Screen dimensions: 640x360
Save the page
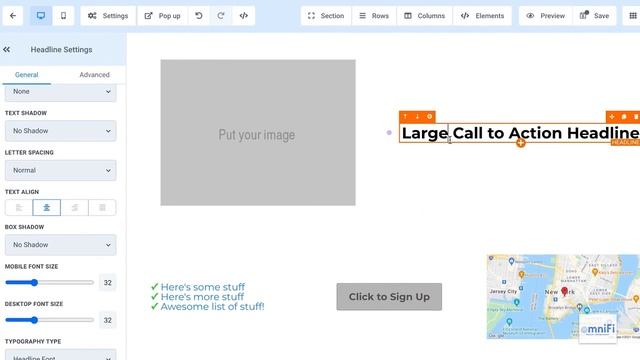(x=595, y=16)
